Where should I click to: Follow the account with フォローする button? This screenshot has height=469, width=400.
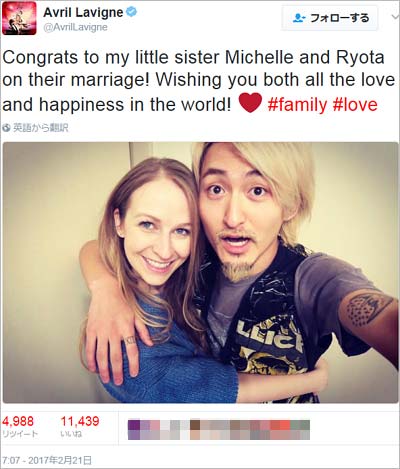pos(330,18)
